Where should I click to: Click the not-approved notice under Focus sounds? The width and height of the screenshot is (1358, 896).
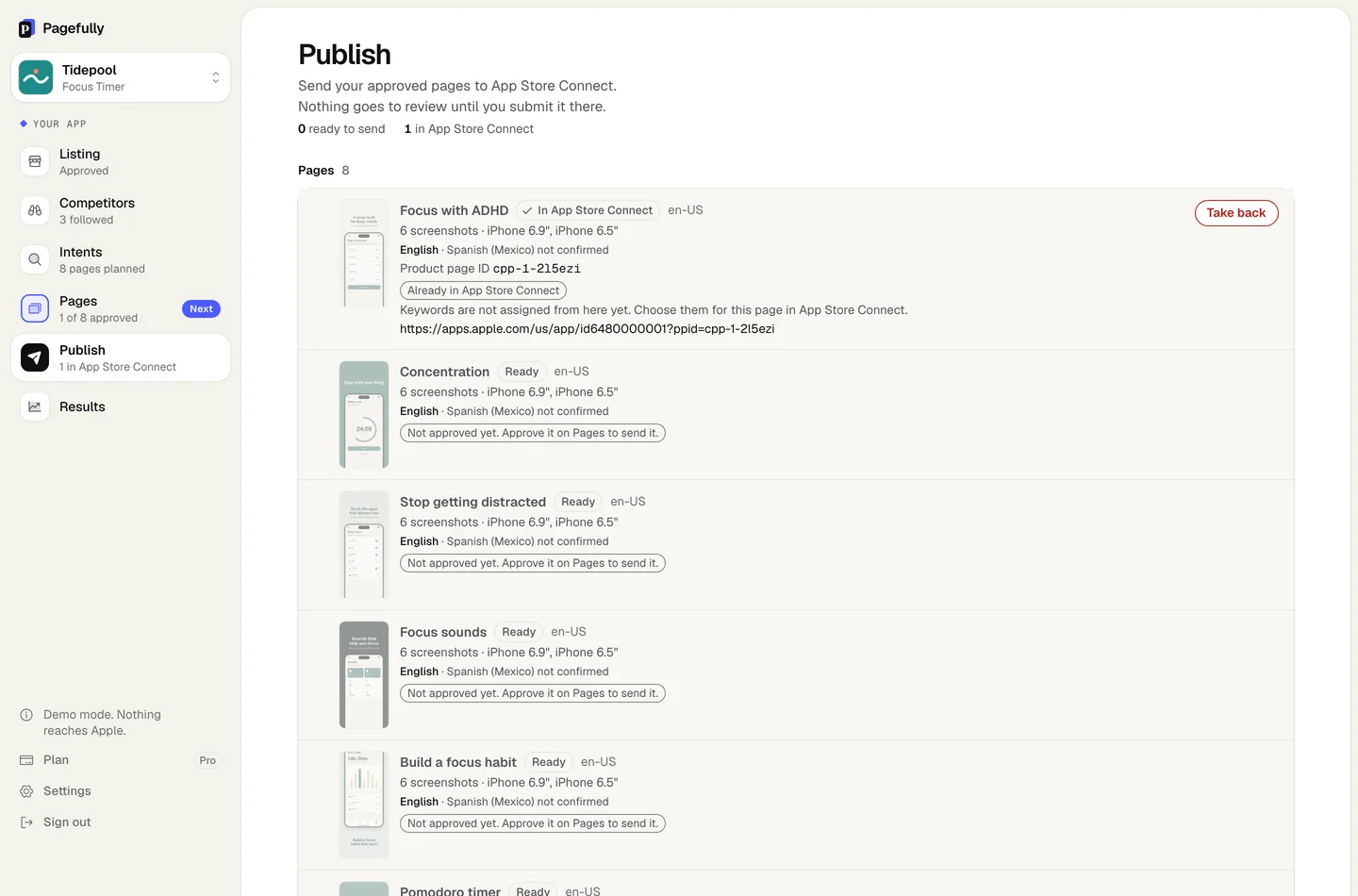tap(533, 693)
